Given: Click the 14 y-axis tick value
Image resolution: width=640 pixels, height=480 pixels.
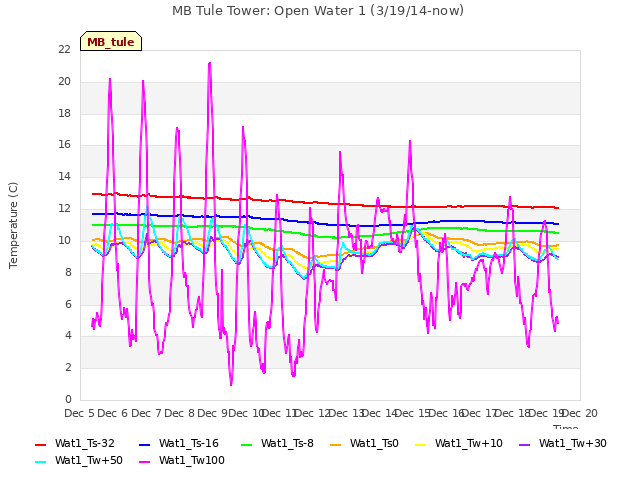Looking at the screenshot, I should click(x=64, y=176).
